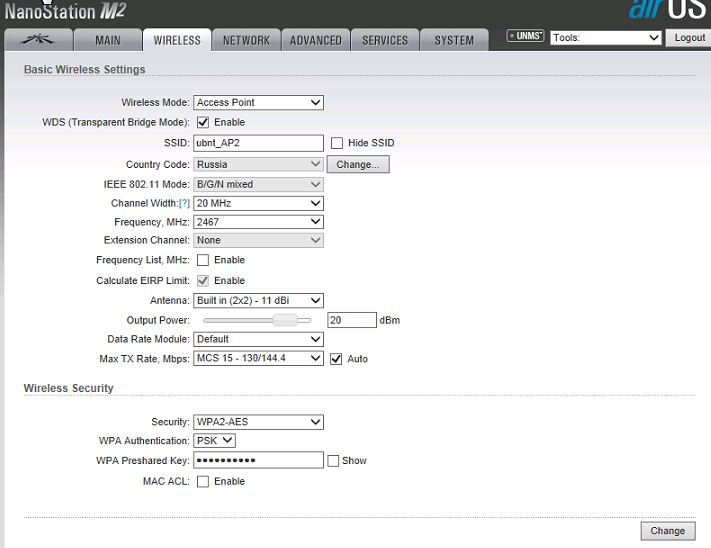Open the SERVICES tab
Screen dimensions: 711x548
pos(385,40)
